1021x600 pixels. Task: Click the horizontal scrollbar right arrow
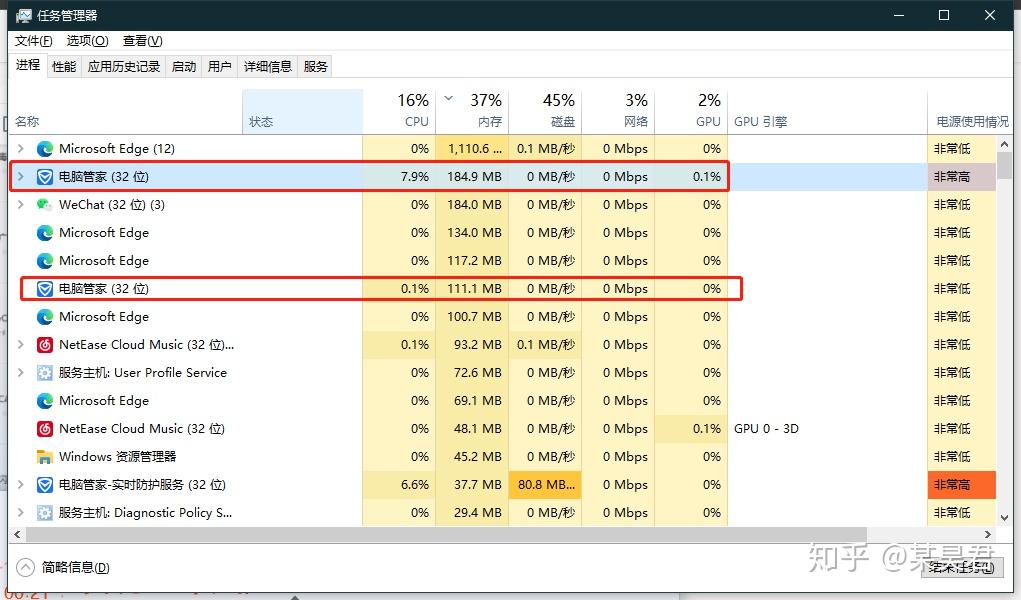click(988, 534)
